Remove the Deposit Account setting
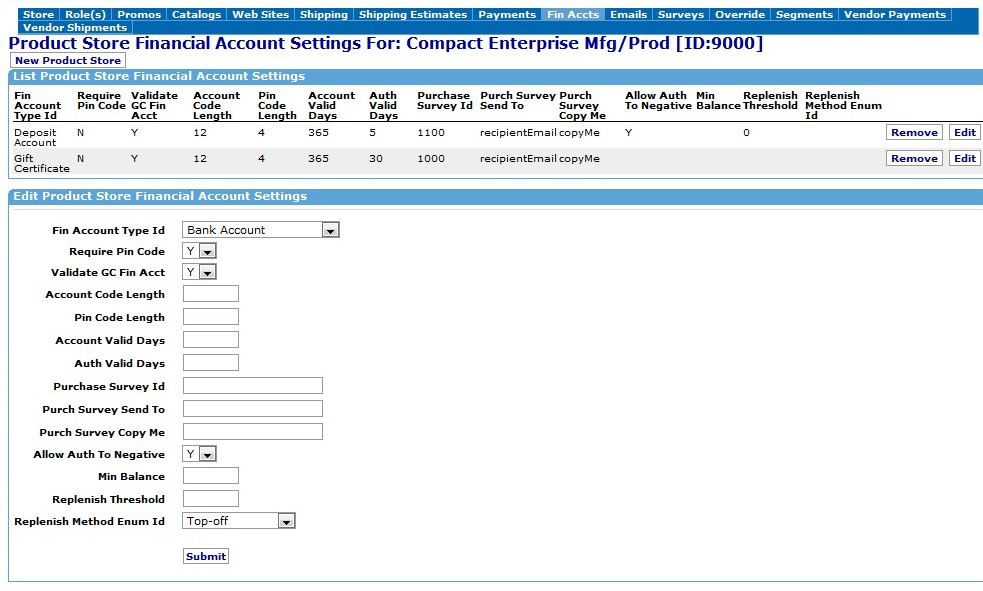Image resolution: width=983 pixels, height=591 pixels. coord(914,132)
